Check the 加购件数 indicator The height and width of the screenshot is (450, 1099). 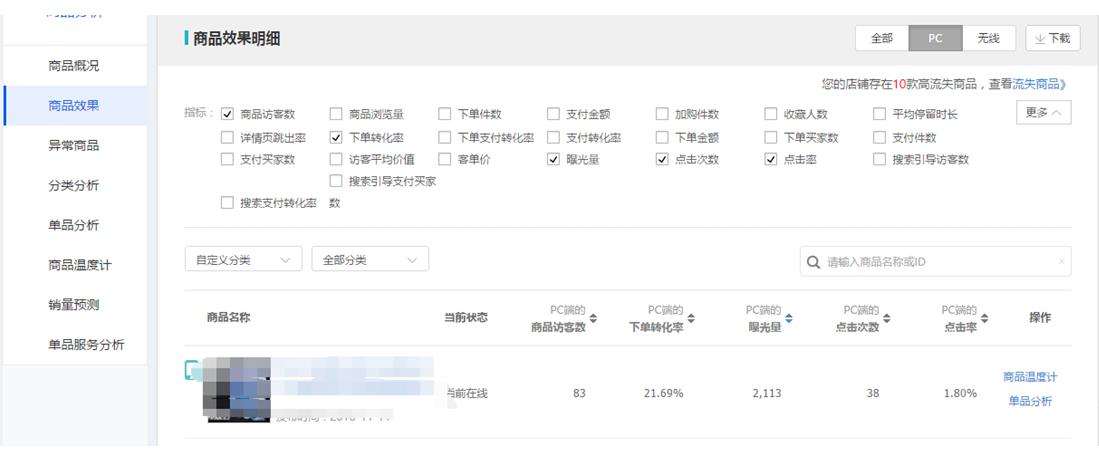coord(662,114)
